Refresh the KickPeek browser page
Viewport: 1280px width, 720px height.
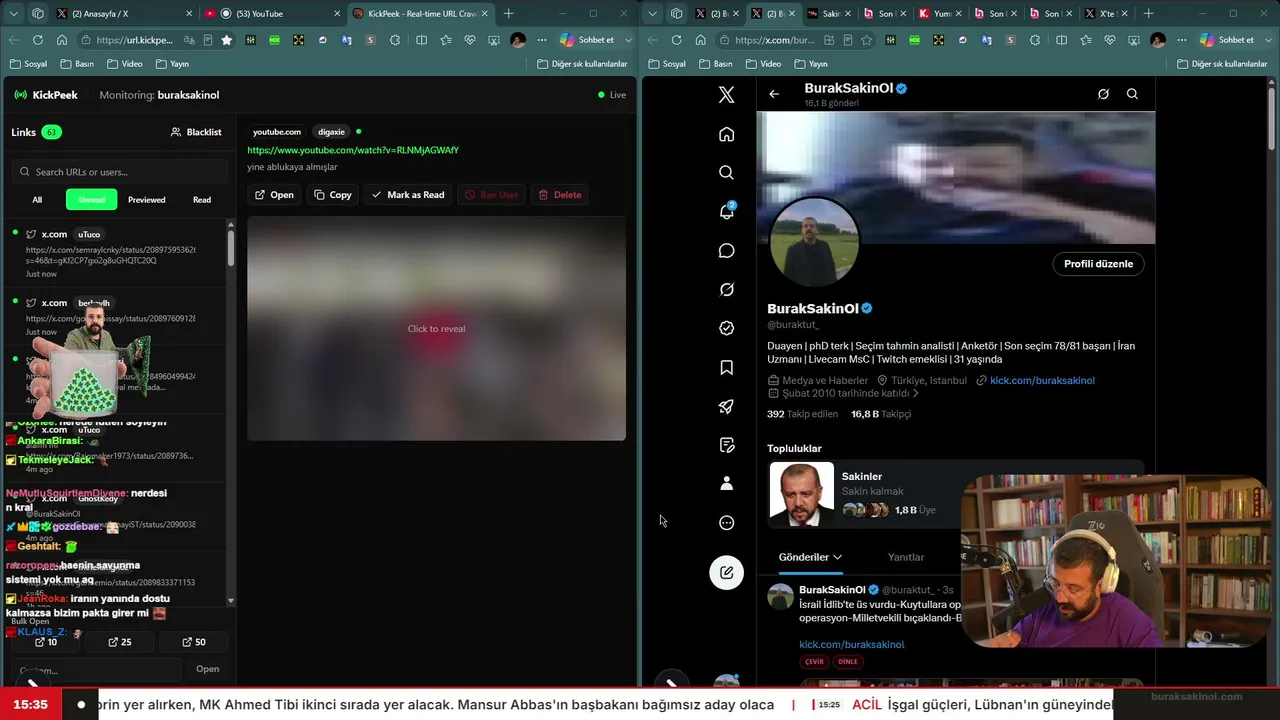(38, 40)
